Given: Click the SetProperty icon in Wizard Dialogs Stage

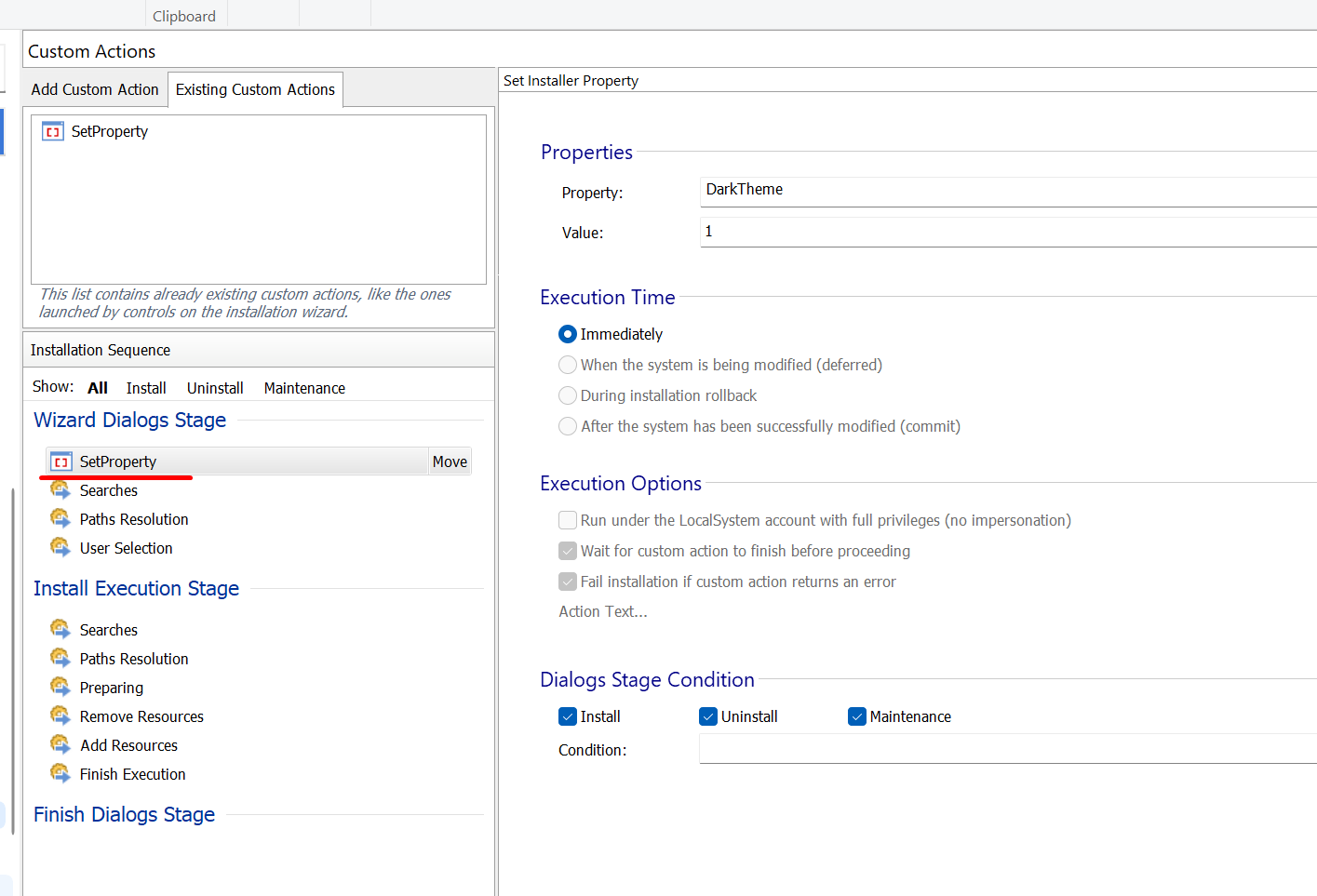Looking at the screenshot, I should coord(61,462).
